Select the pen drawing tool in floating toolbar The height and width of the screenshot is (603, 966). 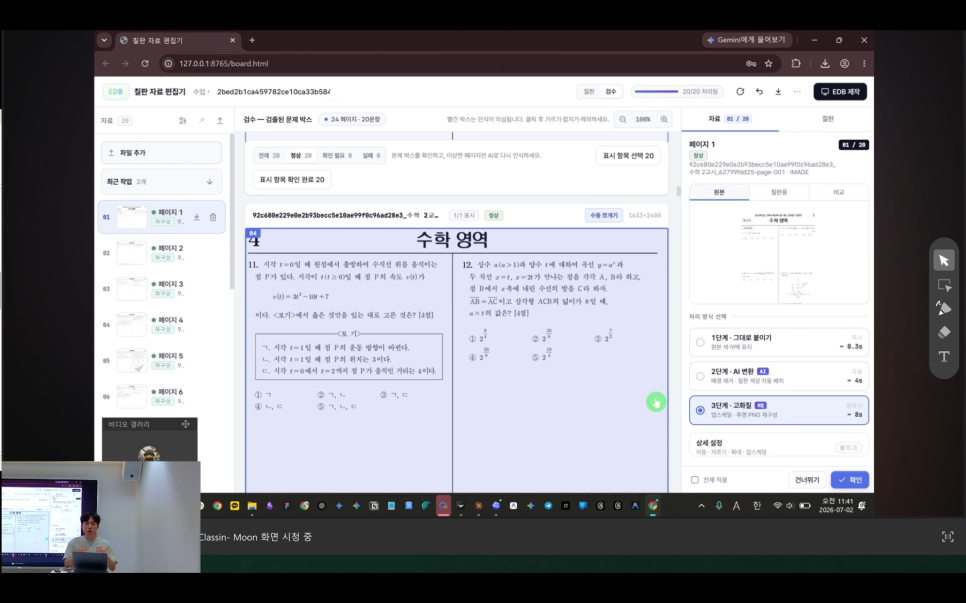[944, 308]
